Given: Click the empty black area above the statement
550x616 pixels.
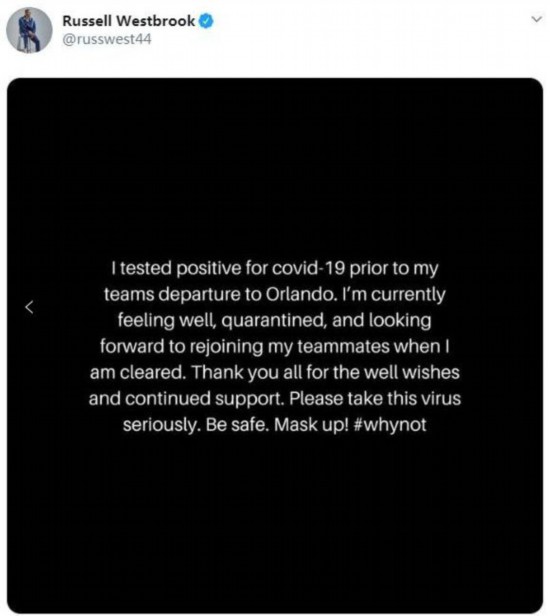Looking at the screenshot, I should click(275, 165).
